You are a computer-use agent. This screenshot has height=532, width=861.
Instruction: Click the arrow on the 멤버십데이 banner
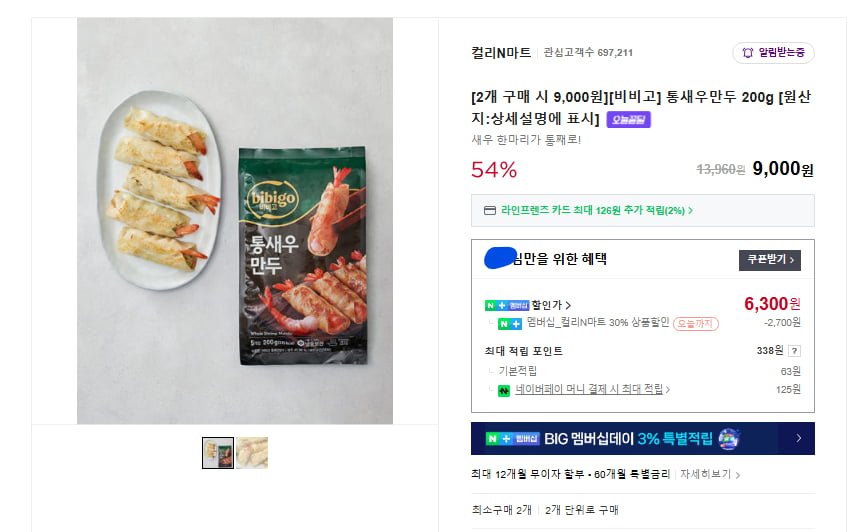click(x=798, y=438)
